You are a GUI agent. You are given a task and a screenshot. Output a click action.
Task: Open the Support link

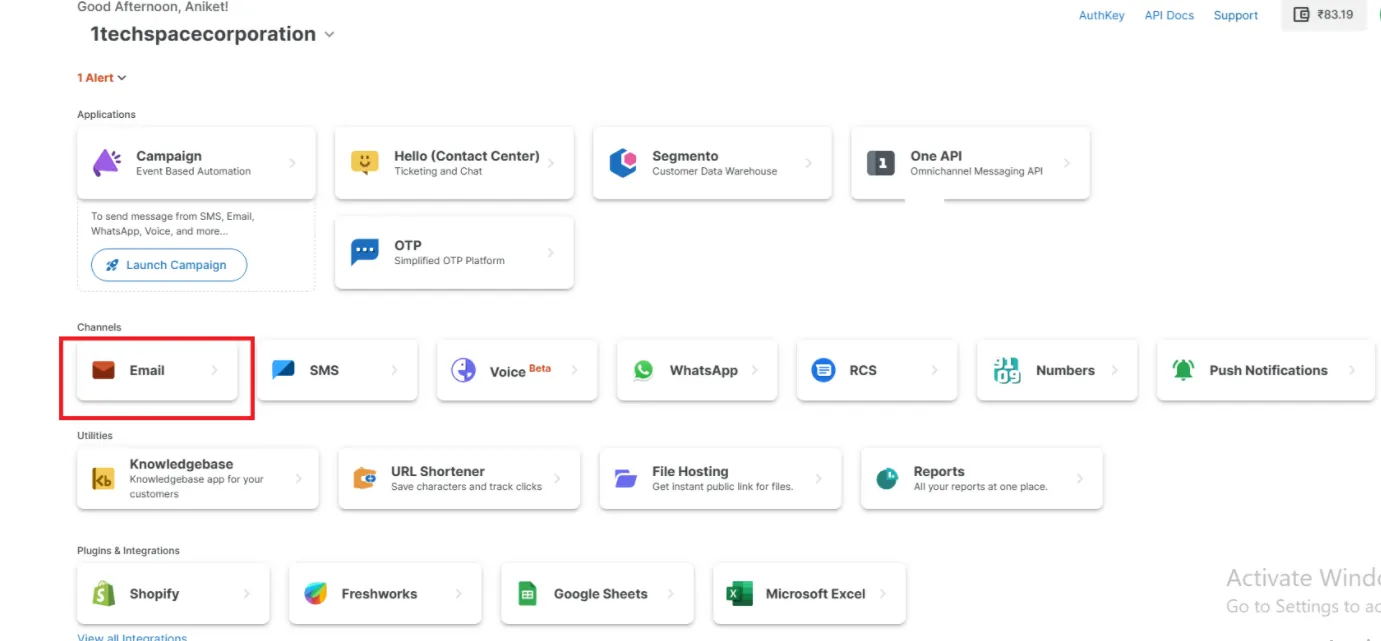point(1236,15)
